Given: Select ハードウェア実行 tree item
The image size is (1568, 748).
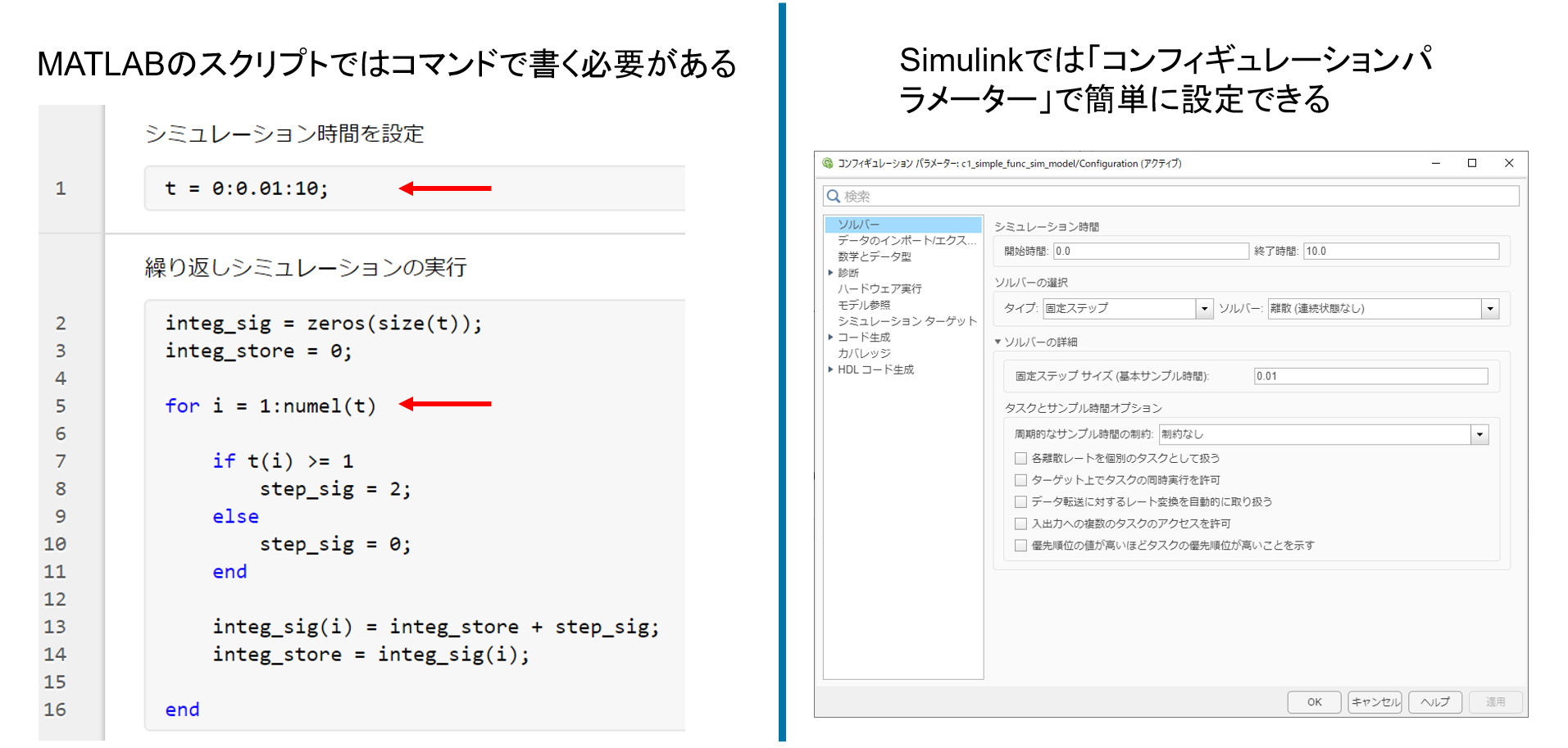Looking at the screenshot, I should click(x=879, y=288).
